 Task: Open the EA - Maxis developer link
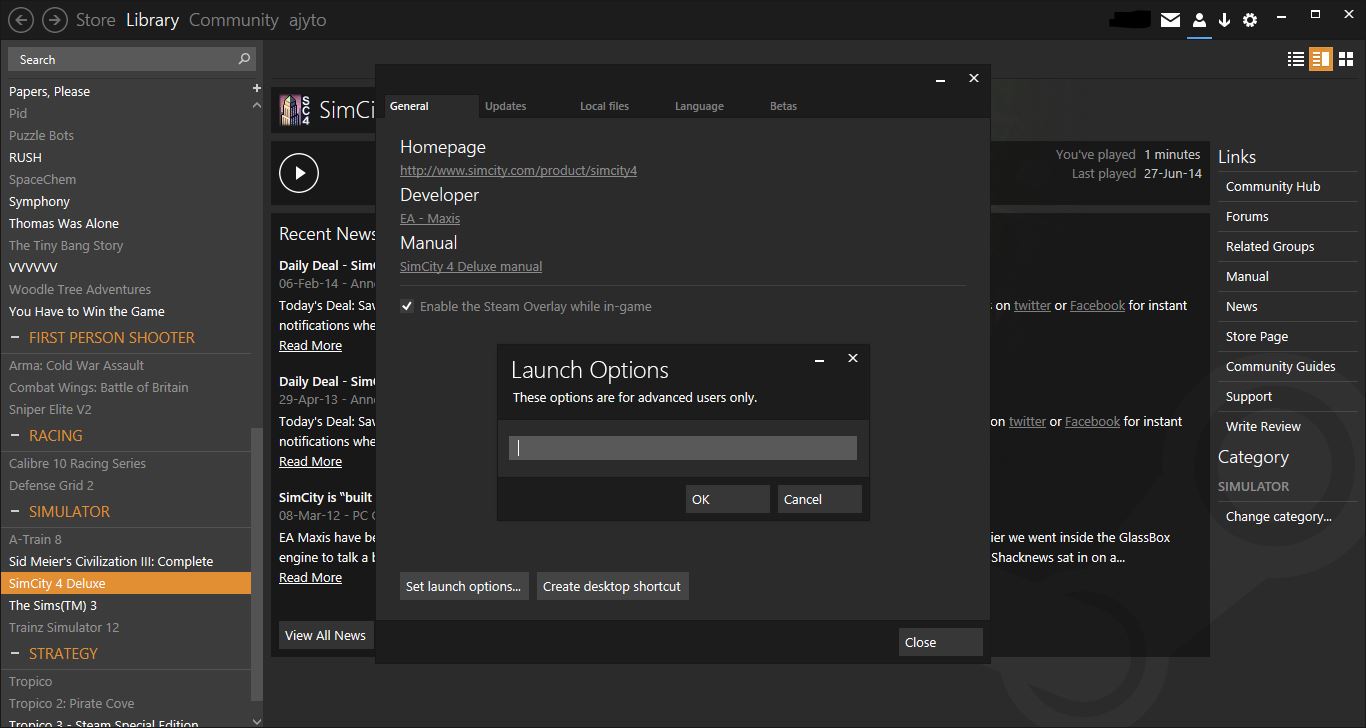click(x=430, y=218)
